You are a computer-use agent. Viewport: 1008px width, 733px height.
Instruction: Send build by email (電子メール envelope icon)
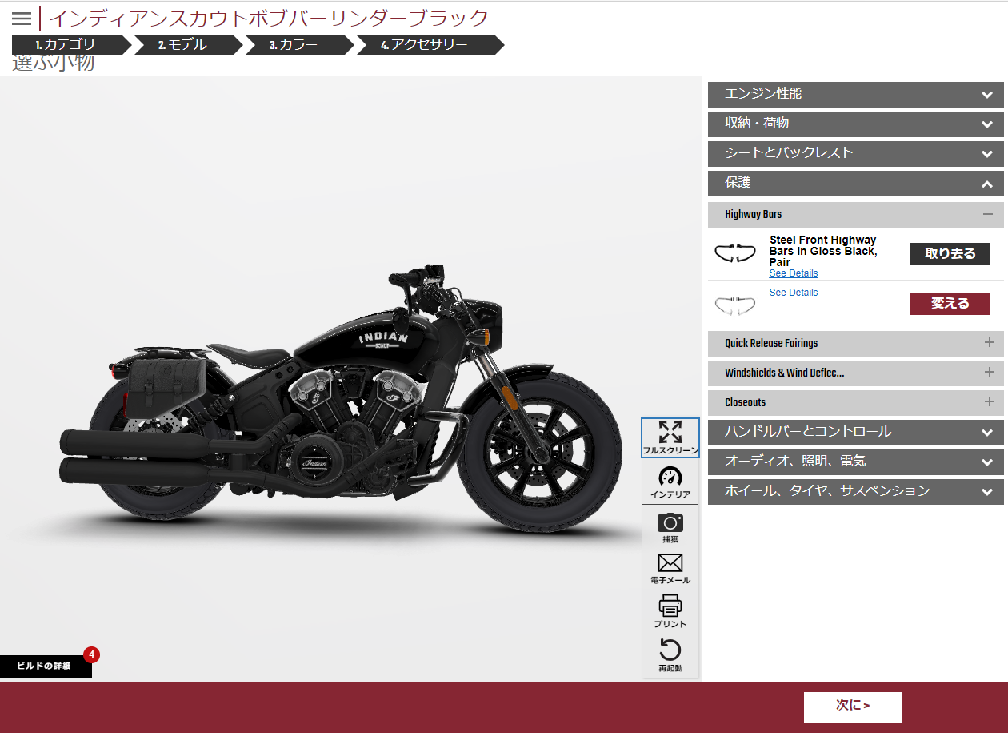(670, 568)
